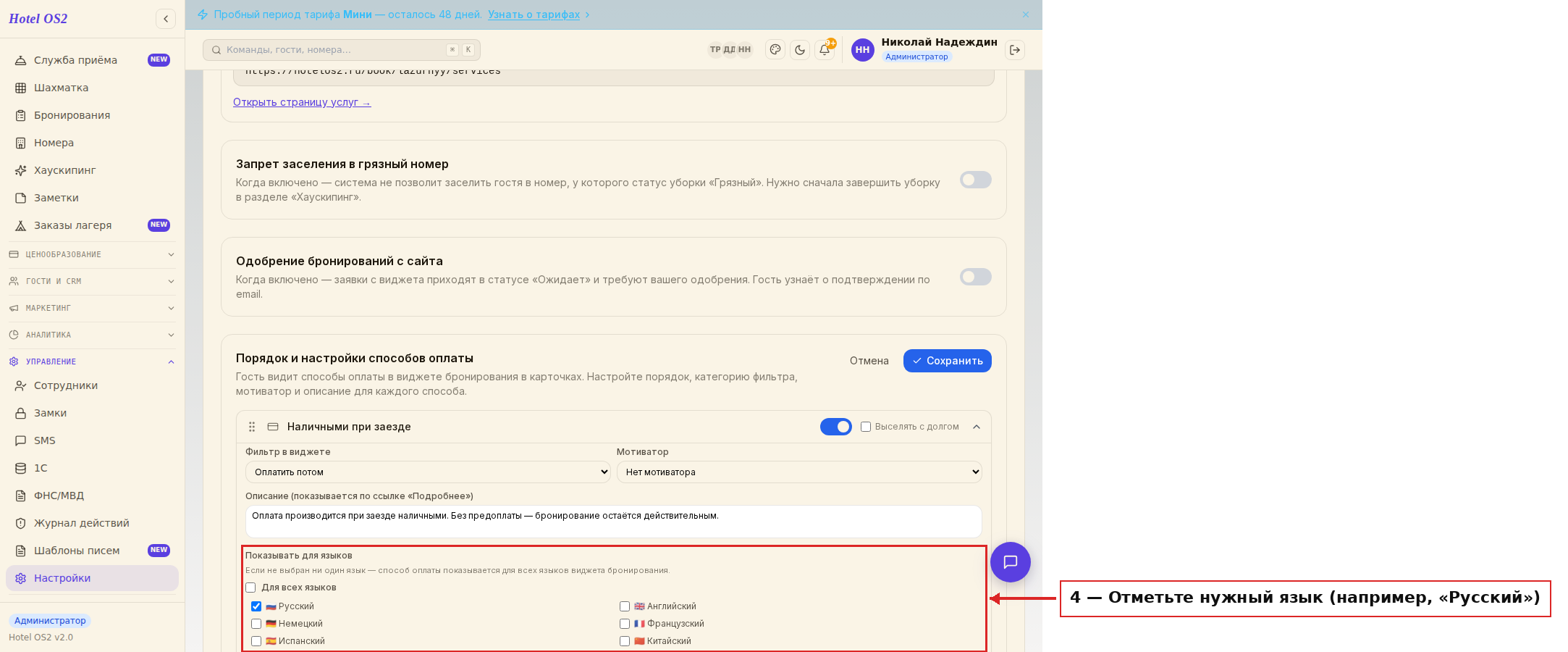Close the trial period banner
Screen dimensions: 1568x652
[x=1026, y=14]
